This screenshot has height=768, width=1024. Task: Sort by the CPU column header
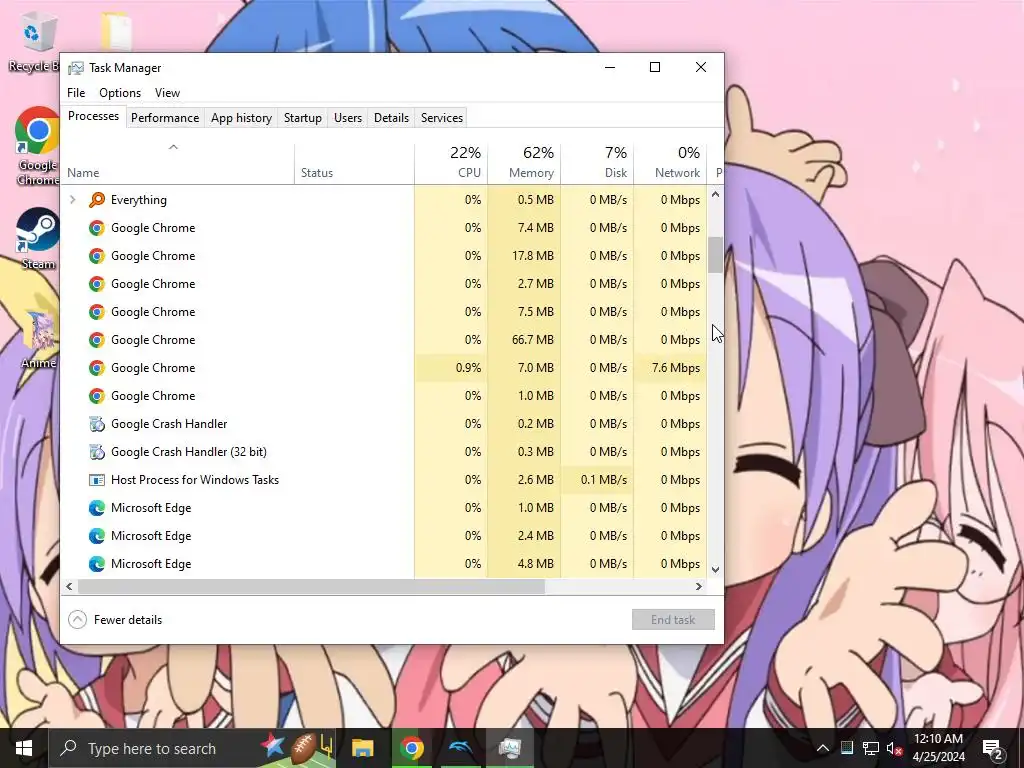pyautogui.click(x=451, y=164)
